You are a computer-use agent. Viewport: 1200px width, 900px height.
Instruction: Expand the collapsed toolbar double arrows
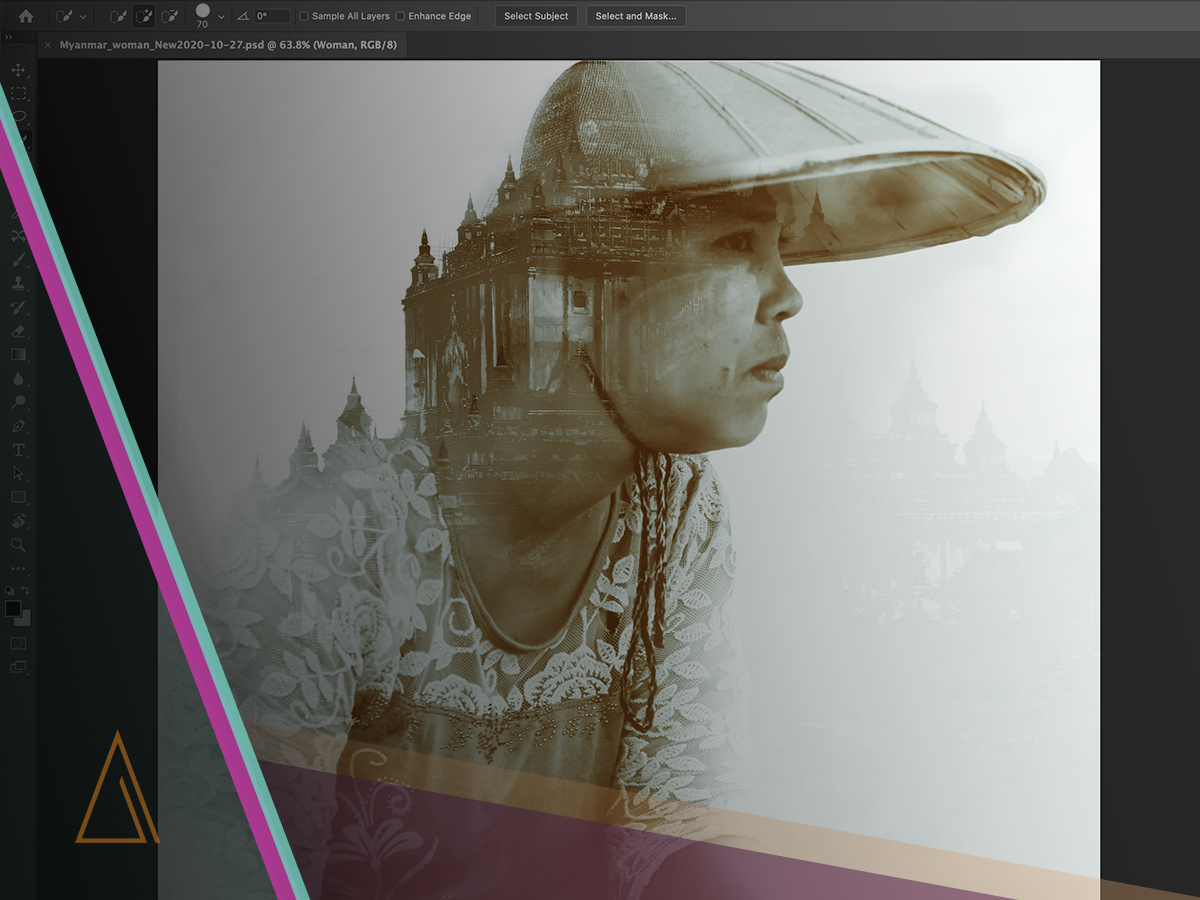tap(9, 38)
